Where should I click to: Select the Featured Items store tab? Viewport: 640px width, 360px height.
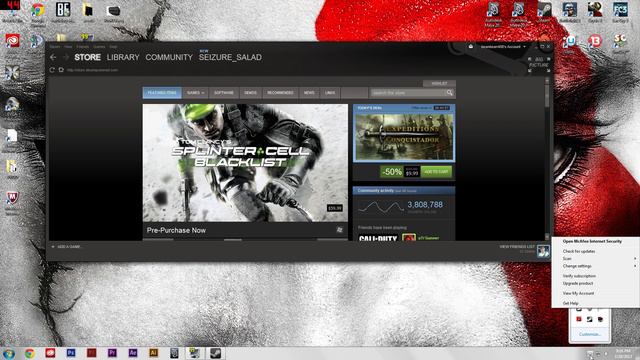pyautogui.click(x=162, y=93)
